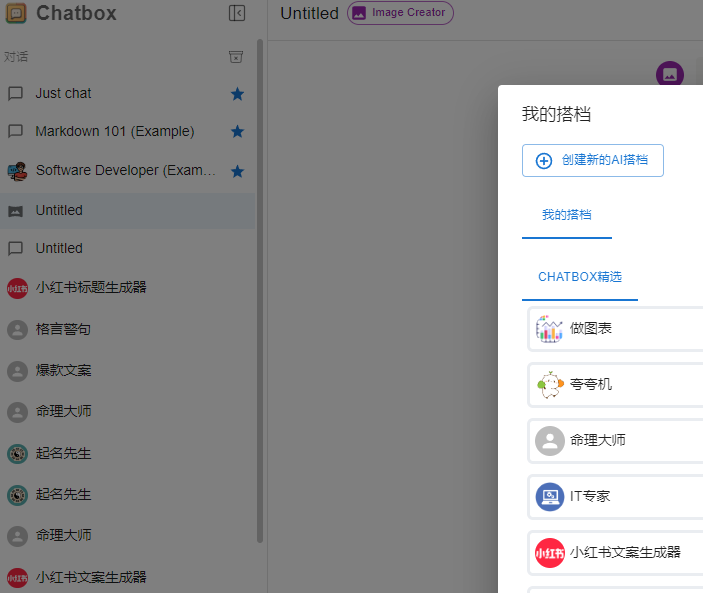Click the IT专家 blue computer icon
Viewport: 703px width, 593px height.
pos(550,497)
